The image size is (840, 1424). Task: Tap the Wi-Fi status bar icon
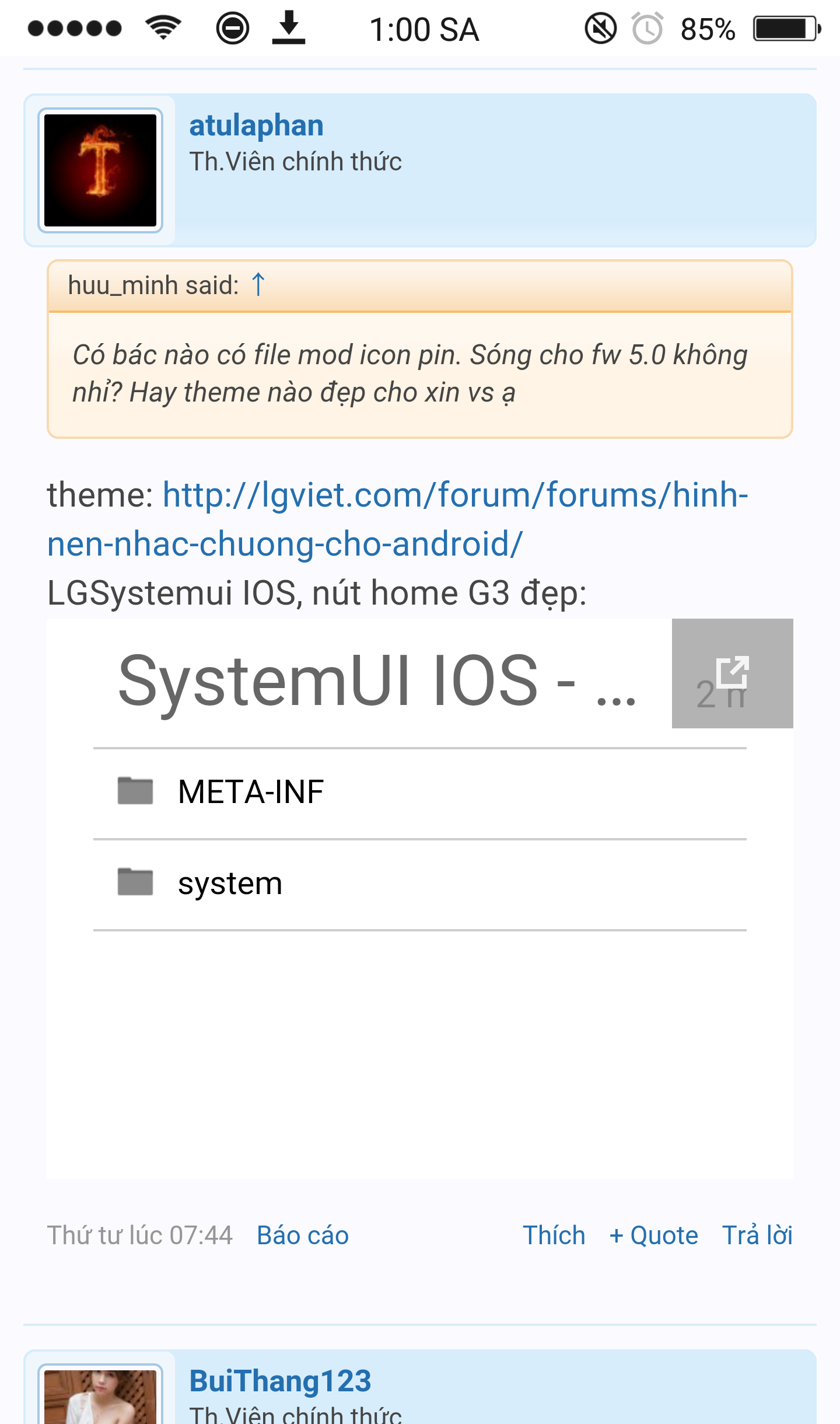(163, 27)
